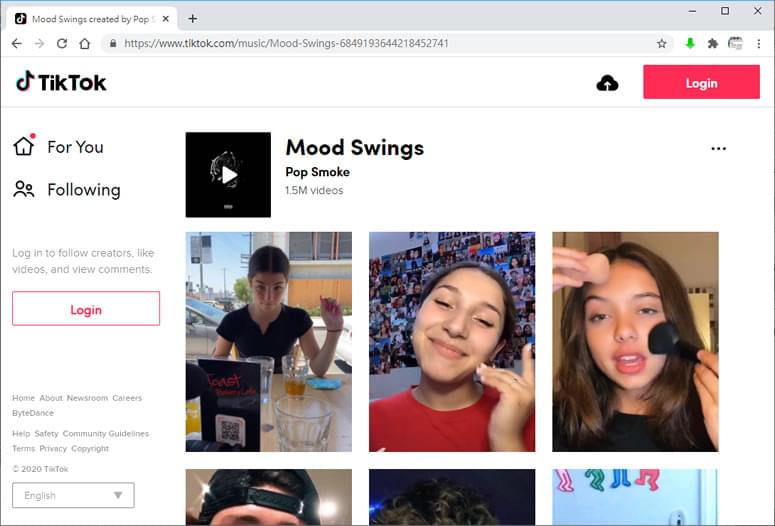The image size is (775, 526).
Task: Reload the page
Action: pos(62,44)
